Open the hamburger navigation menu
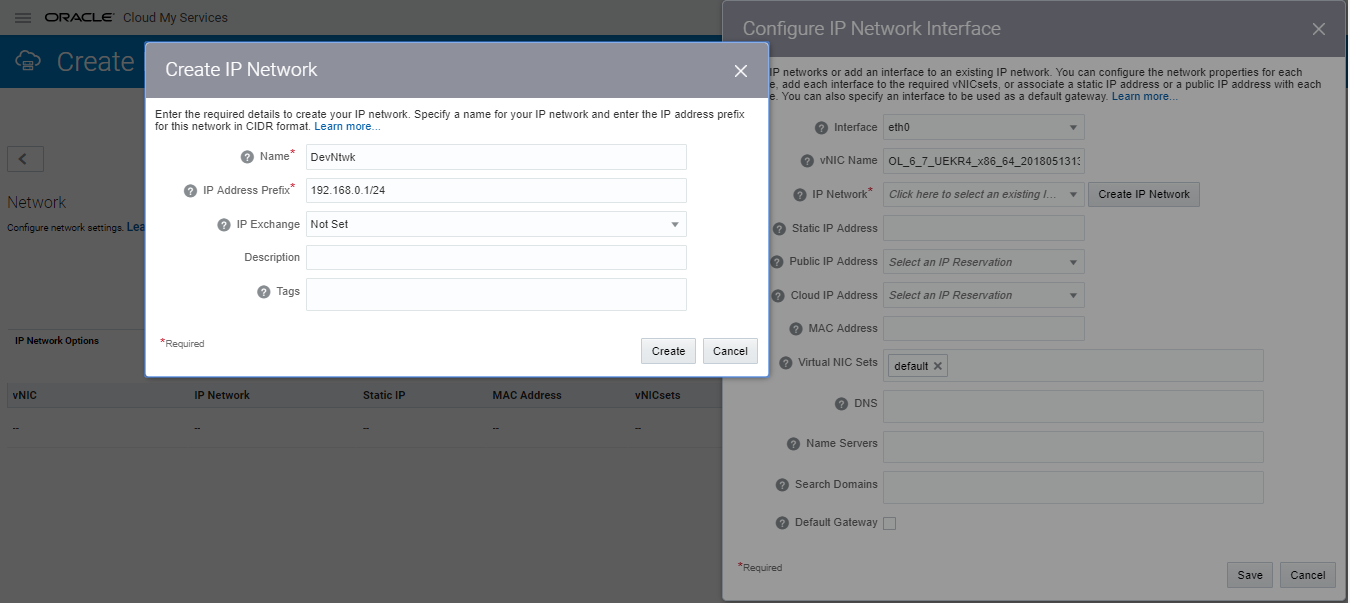 [22, 16]
